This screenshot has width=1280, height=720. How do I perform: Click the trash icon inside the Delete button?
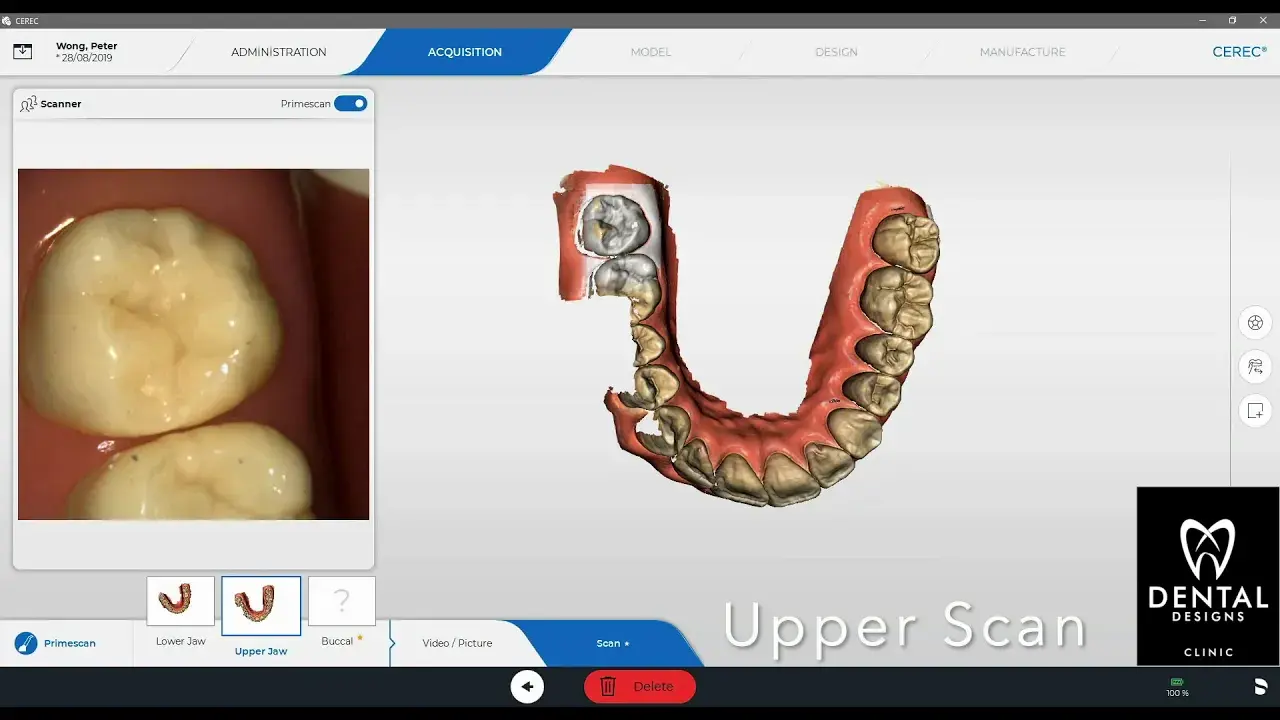click(x=608, y=687)
